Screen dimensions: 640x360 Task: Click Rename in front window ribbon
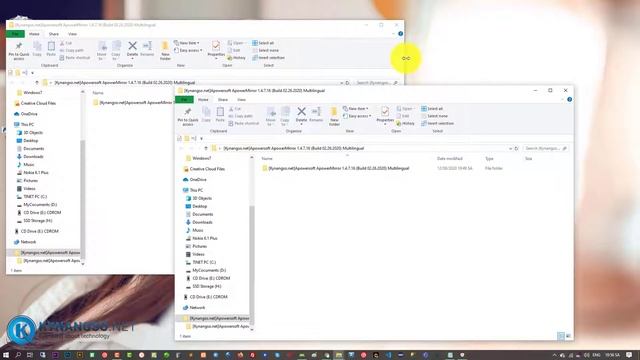tap(316, 115)
